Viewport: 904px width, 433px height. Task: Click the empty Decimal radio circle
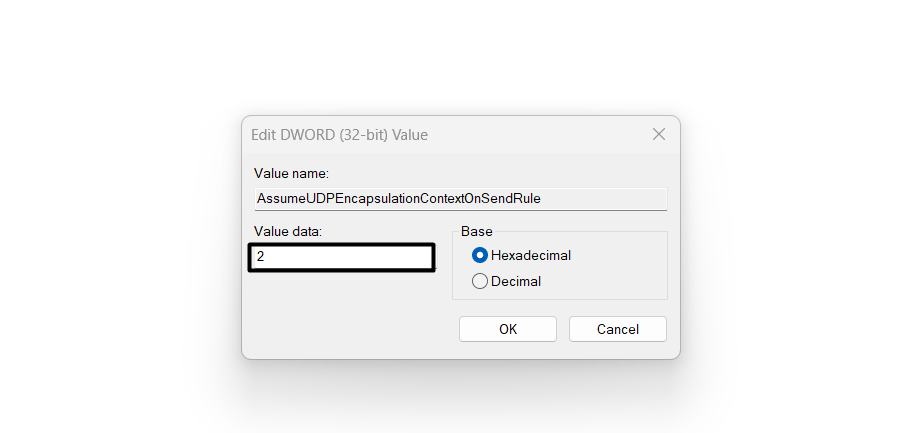[x=480, y=282]
